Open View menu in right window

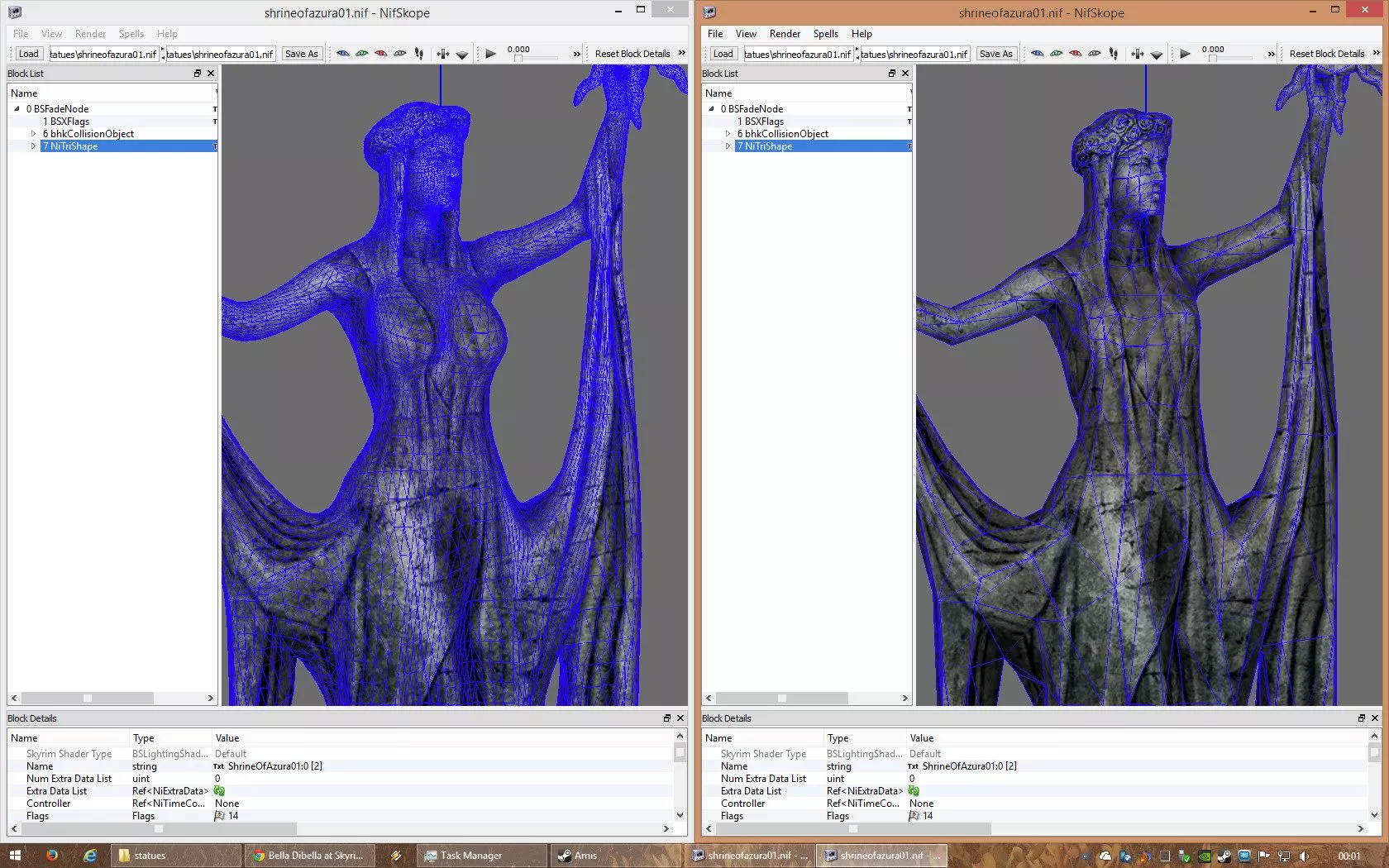(746, 34)
